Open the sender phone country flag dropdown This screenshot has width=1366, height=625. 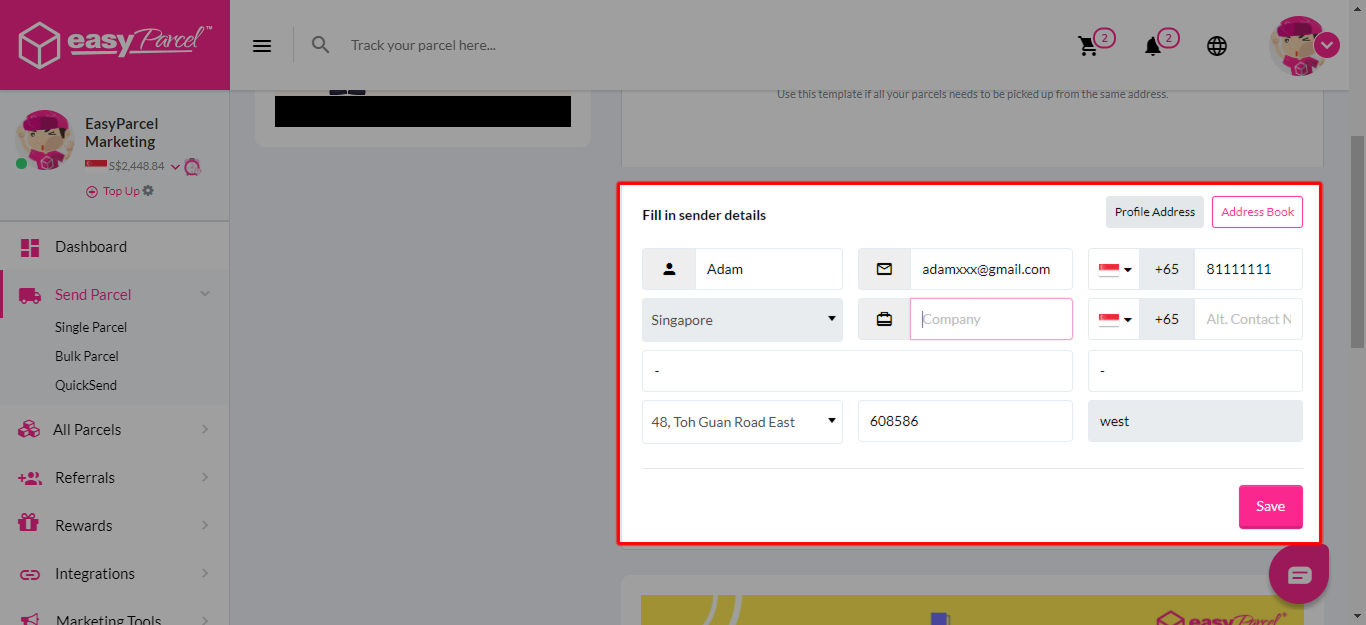pyautogui.click(x=1114, y=268)
